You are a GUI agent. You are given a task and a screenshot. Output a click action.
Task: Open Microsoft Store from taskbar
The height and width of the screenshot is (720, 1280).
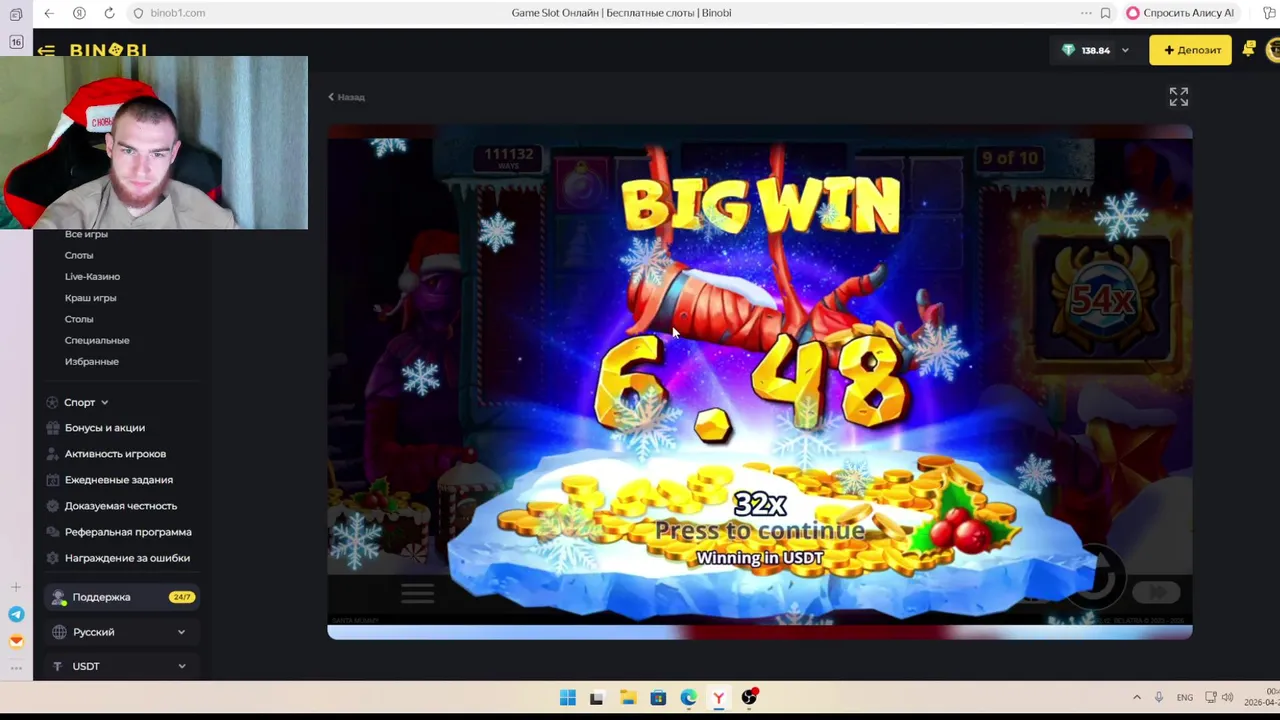click(658, 698)
